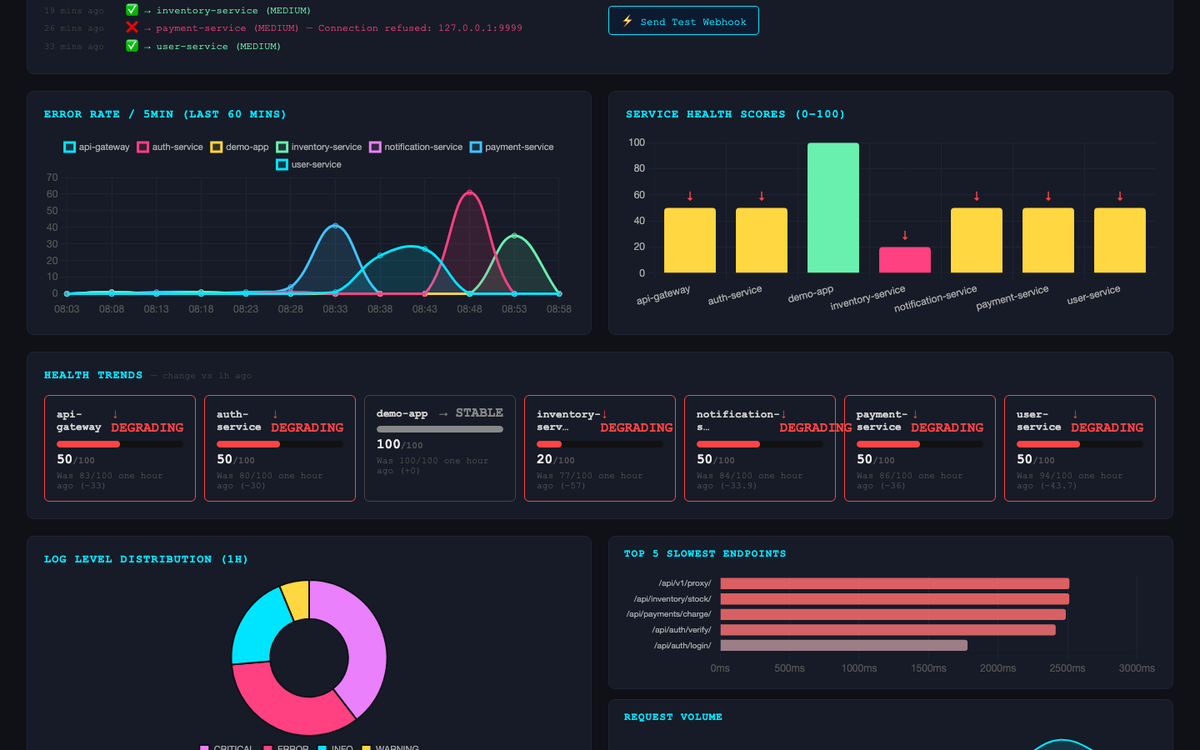
Task: Click DEGRADING label in auth-service card
Action: pos(307,428)
